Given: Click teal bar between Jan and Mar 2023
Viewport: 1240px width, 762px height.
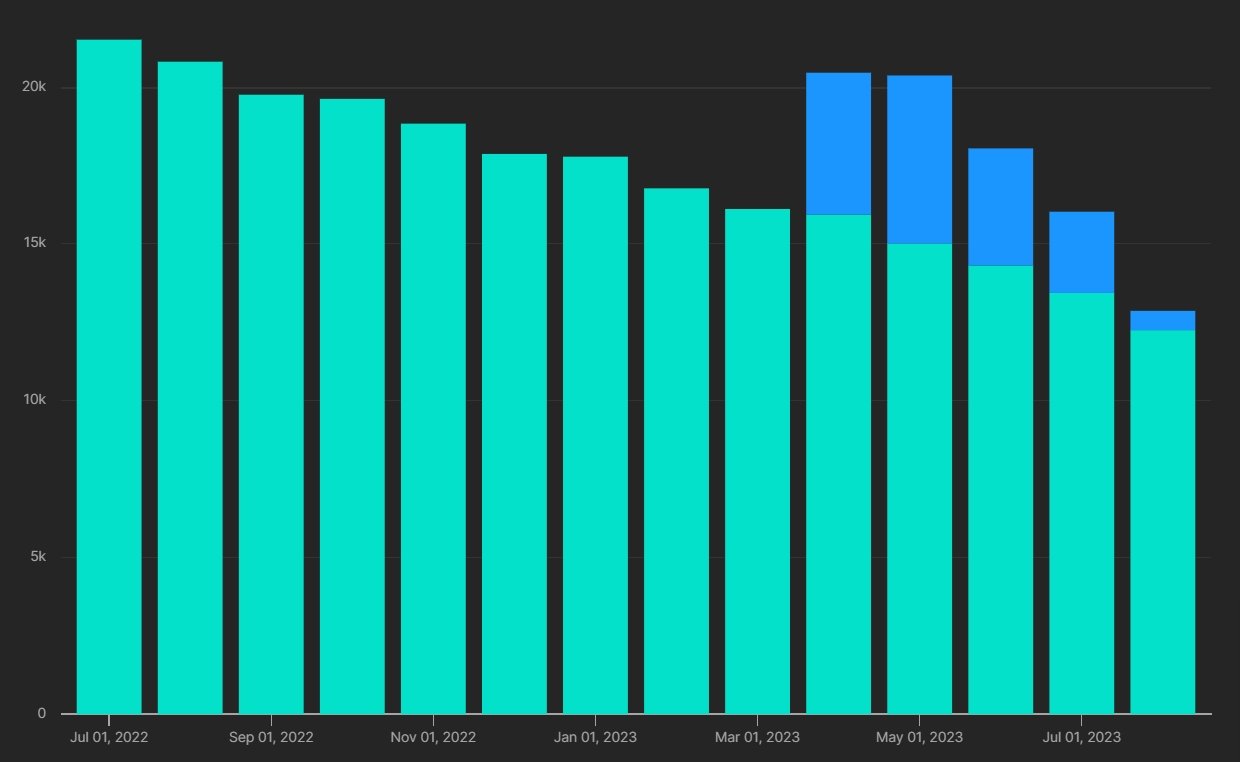Looking at the screenshot, I should pyautogui.click(x=676, y=450).
